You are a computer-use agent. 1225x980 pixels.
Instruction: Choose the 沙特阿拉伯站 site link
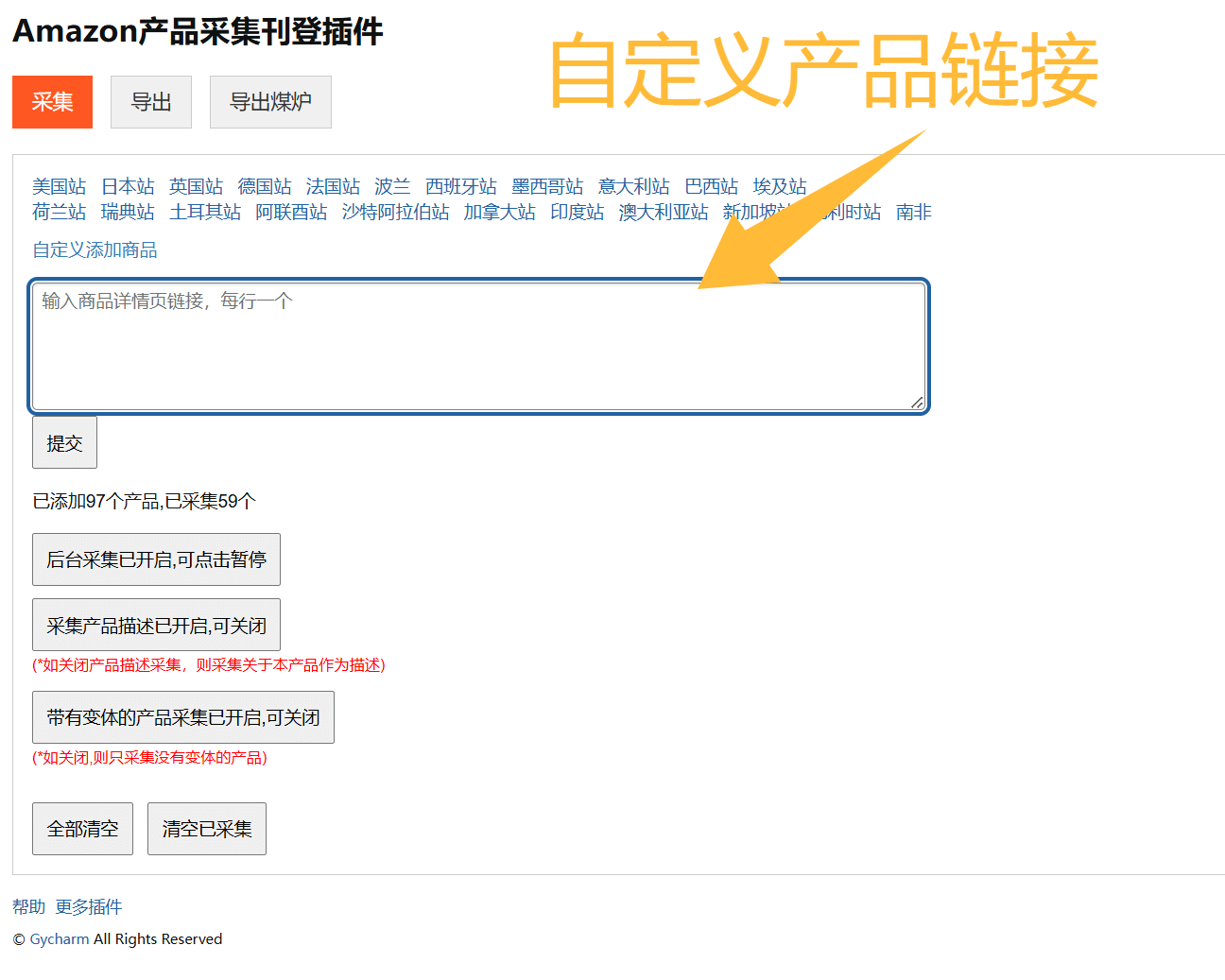click(395, 212)
